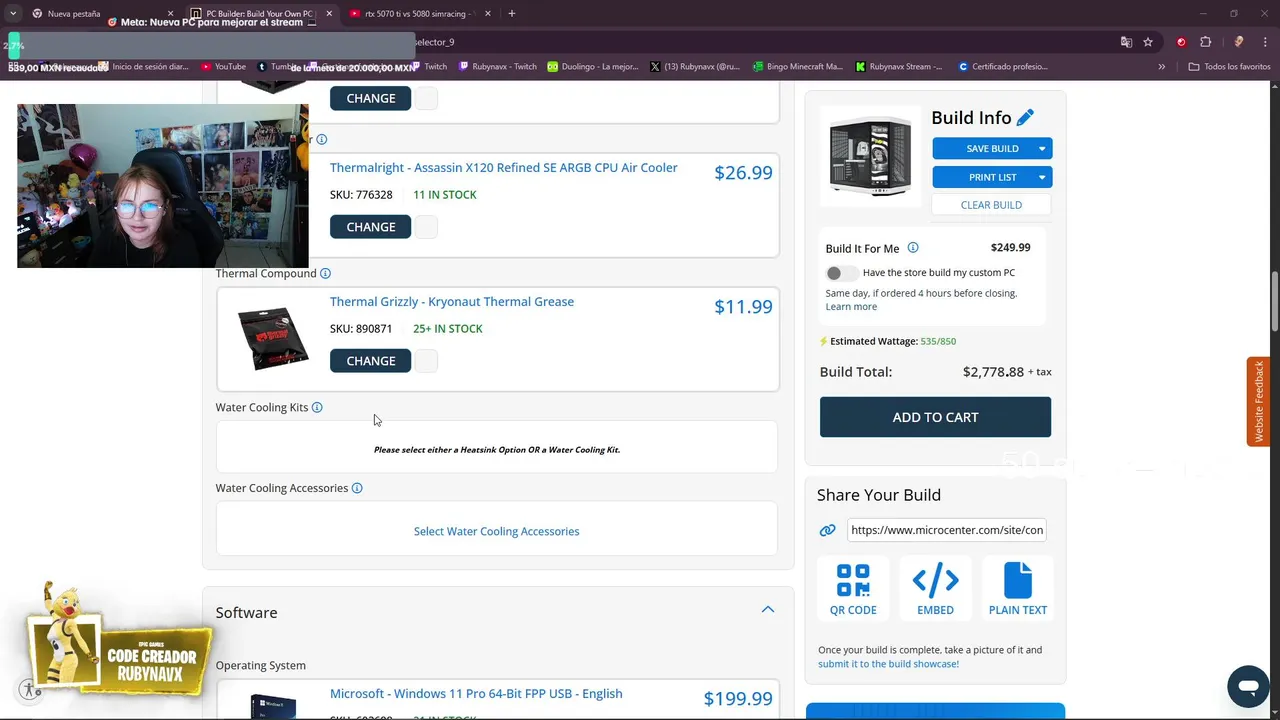This screenshot has width=1280, height=720.
Task: Click info icon beside Water Cooling Accessories
Action: (357, 488)
